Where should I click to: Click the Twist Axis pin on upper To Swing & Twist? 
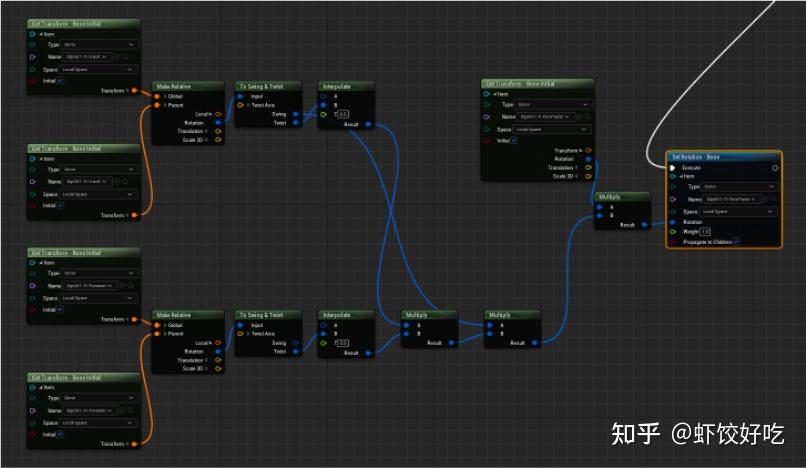tap(241, 105)
